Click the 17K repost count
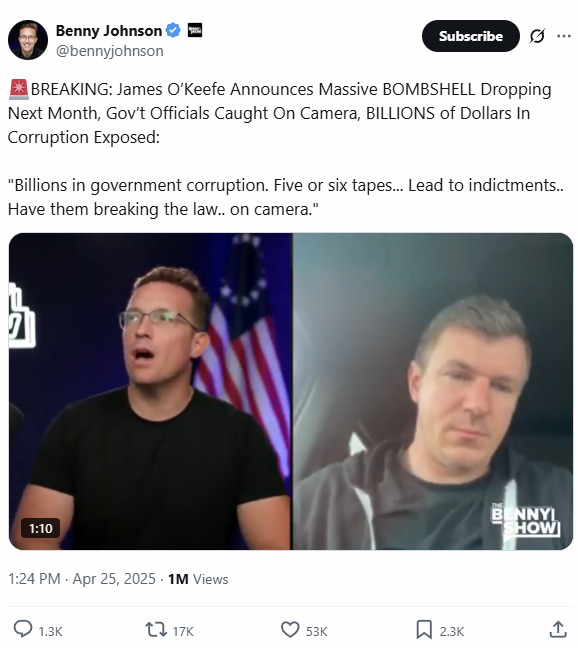Image resolution: width=580 pixels, height=647 pixels. pyautogui.click(x=183, y=631)
